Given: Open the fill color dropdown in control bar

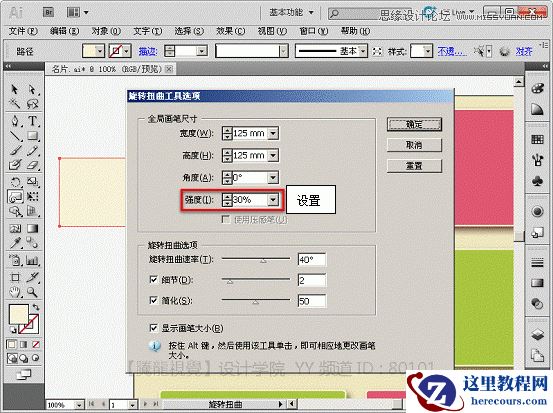Looking at the screenshot, I should coord(100,51).
